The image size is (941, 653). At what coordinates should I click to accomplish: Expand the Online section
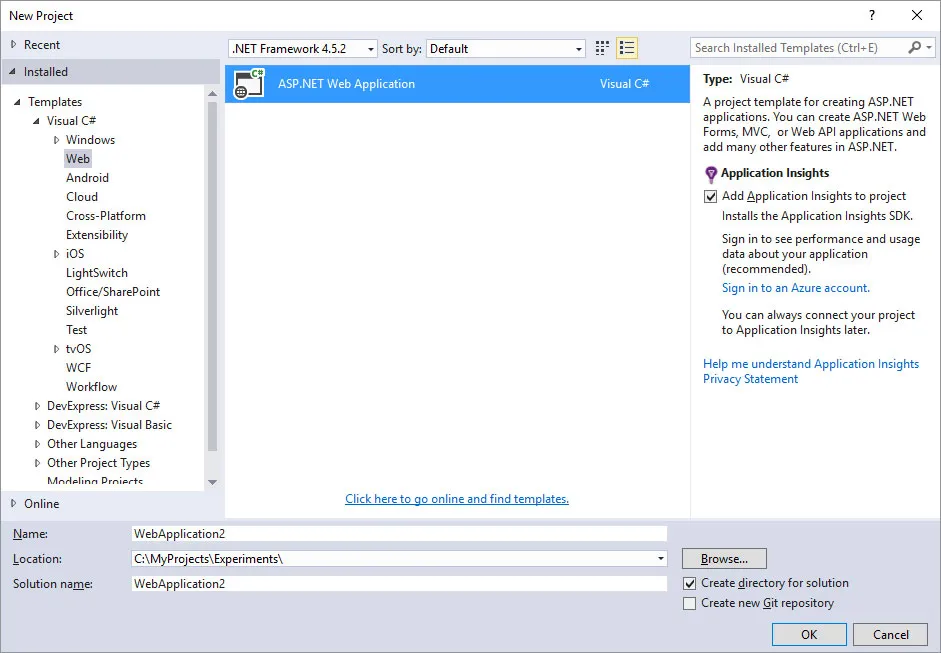13,504
